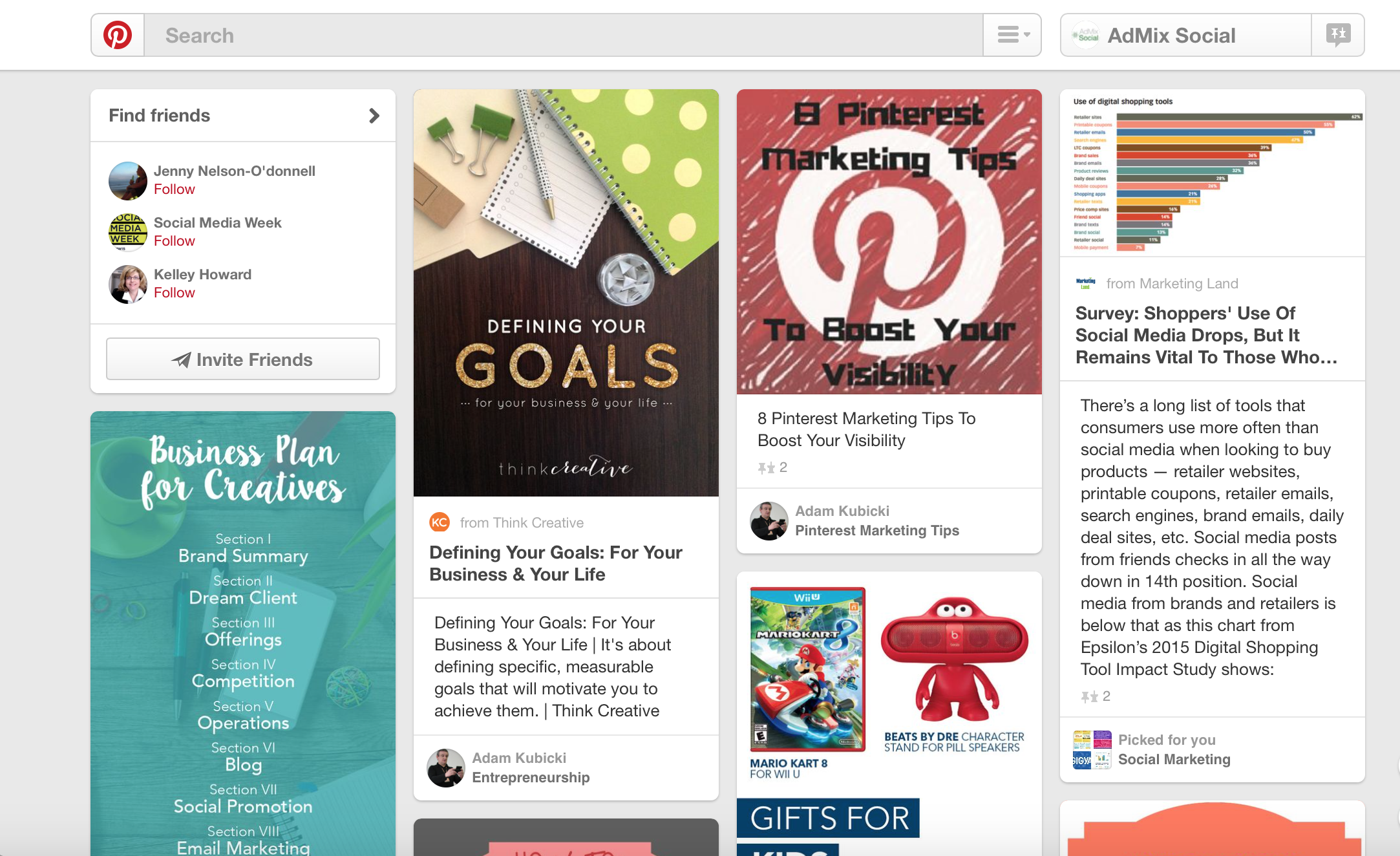Click the 'Picked for you' label
The image size is (1400, 856).
pyautogui.click(x=1167, y=740)
